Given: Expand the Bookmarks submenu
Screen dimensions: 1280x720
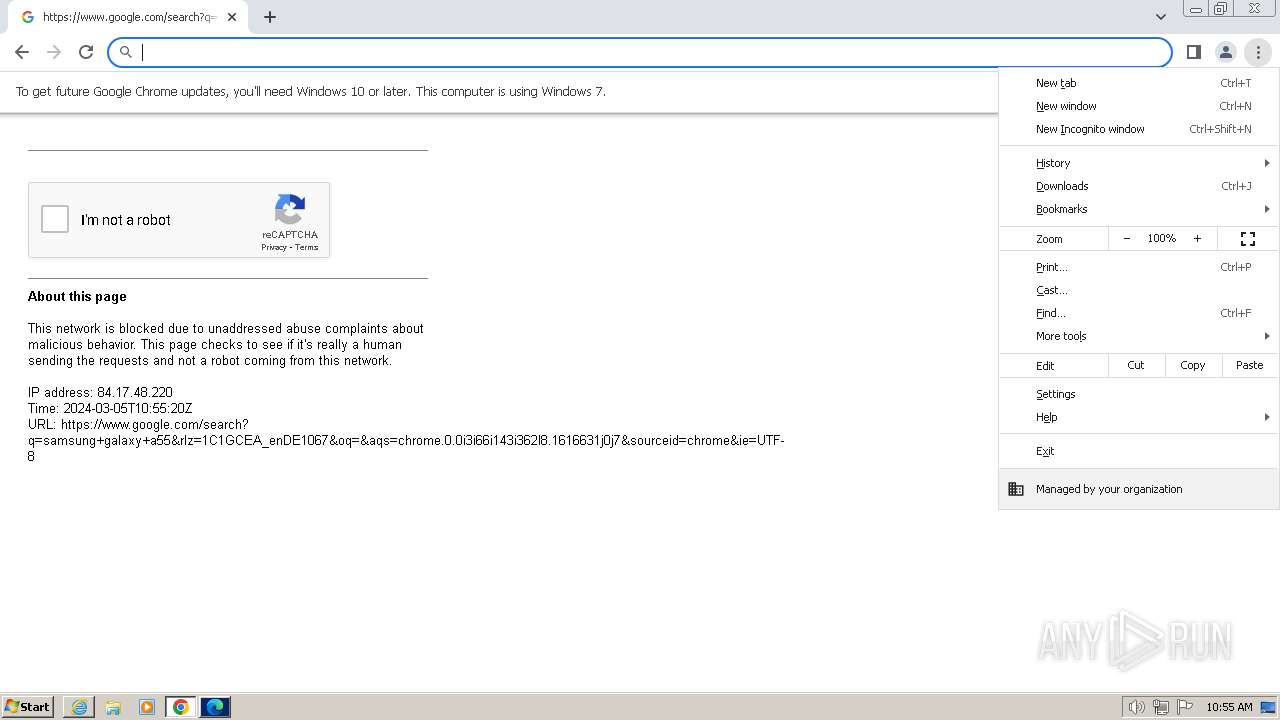Looking at the screenshot, I should coord(1139,209).
